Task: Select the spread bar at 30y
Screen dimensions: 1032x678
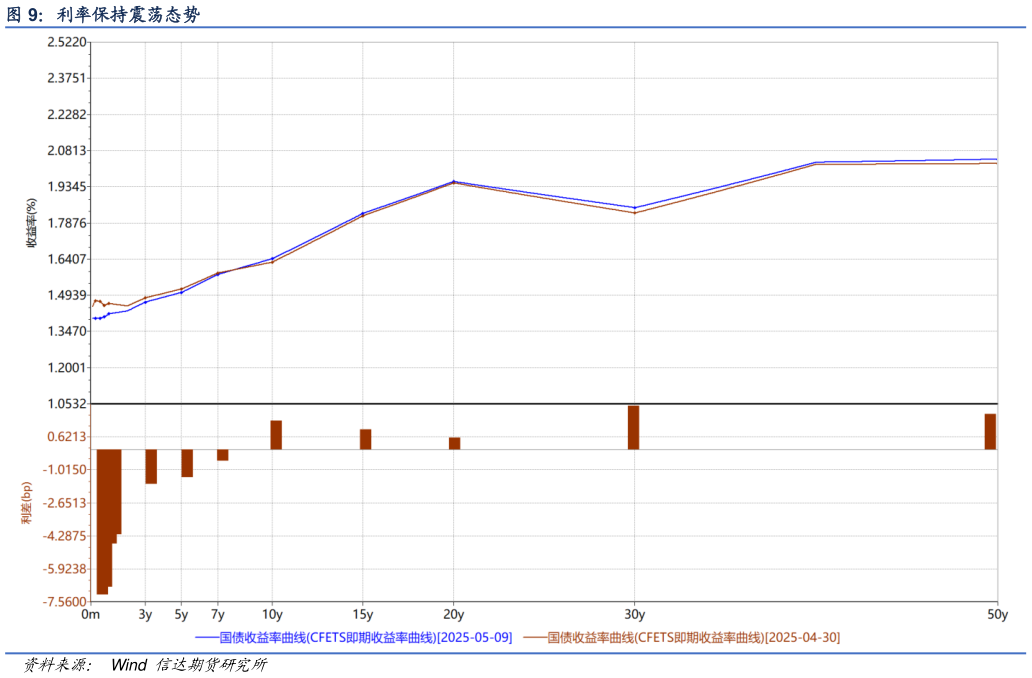Action: [633, 427]
